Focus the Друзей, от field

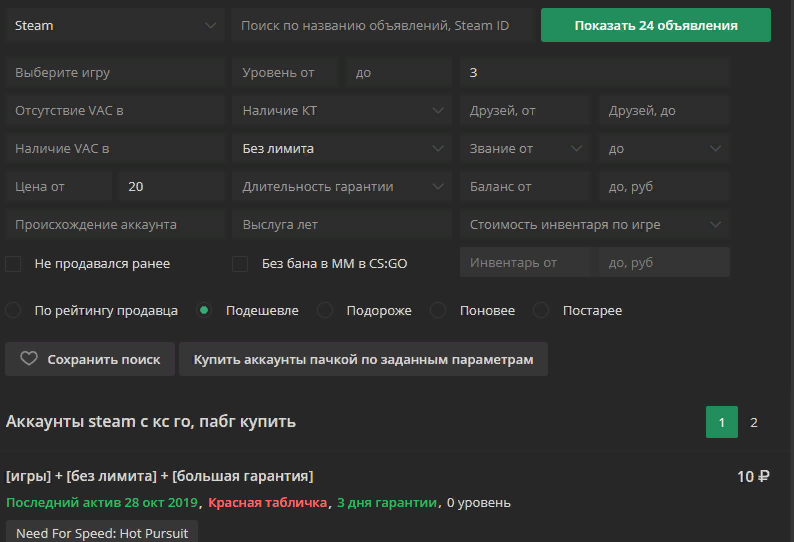pos(525,110)
